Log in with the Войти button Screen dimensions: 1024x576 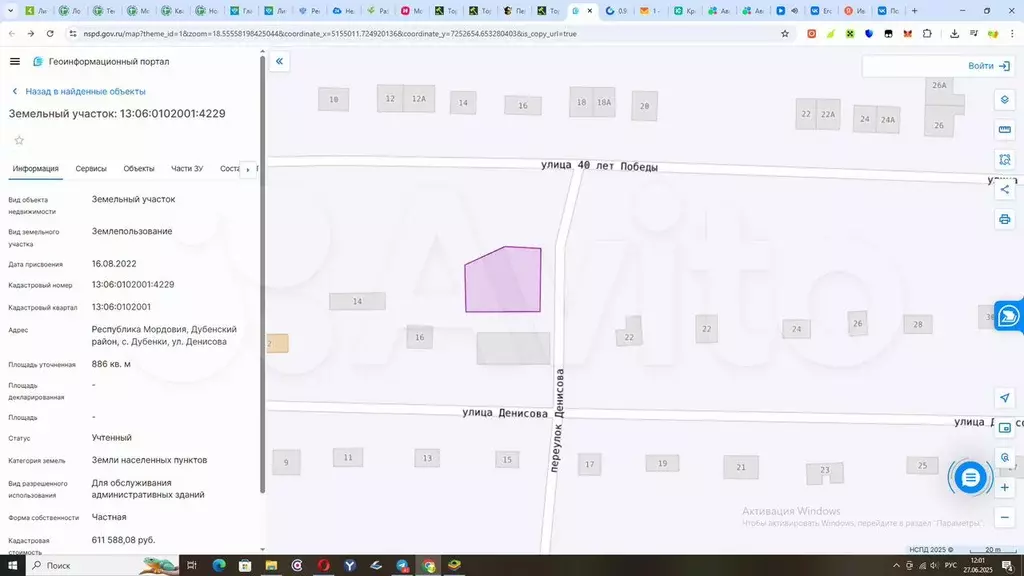pyautogui.click(x=989, y=66)
